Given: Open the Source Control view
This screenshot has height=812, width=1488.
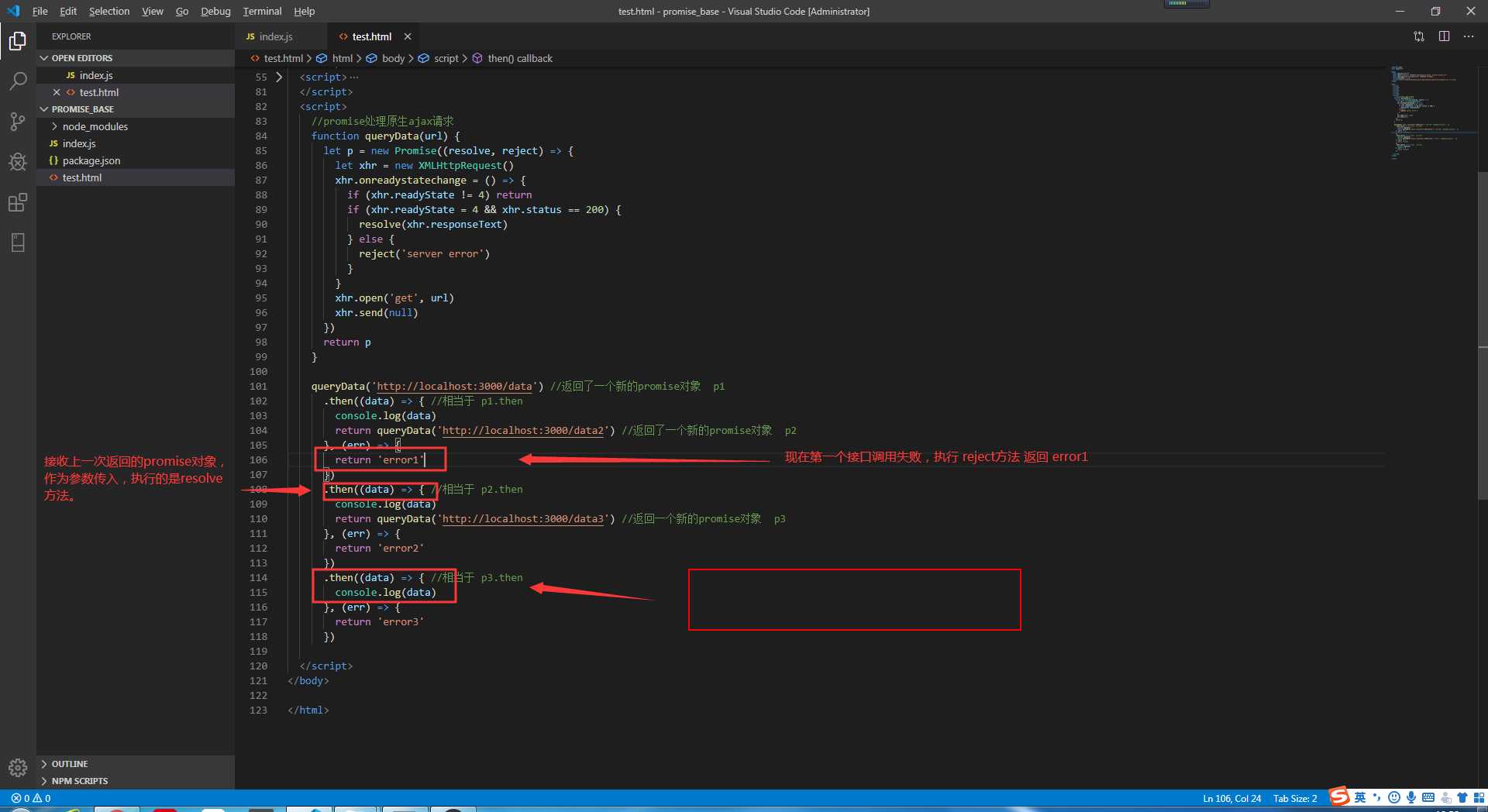Looking at the screenshot, I should point(18,122).
